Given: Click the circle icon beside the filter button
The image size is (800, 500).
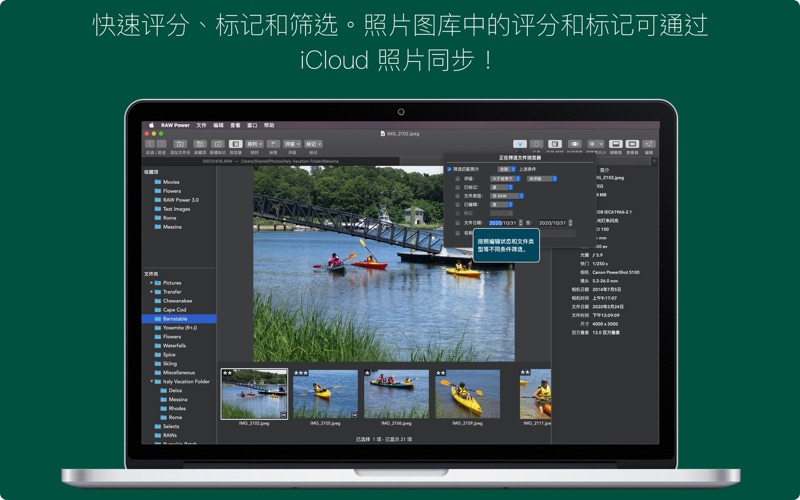Looking at the screenshot, I should coord(536,144).
